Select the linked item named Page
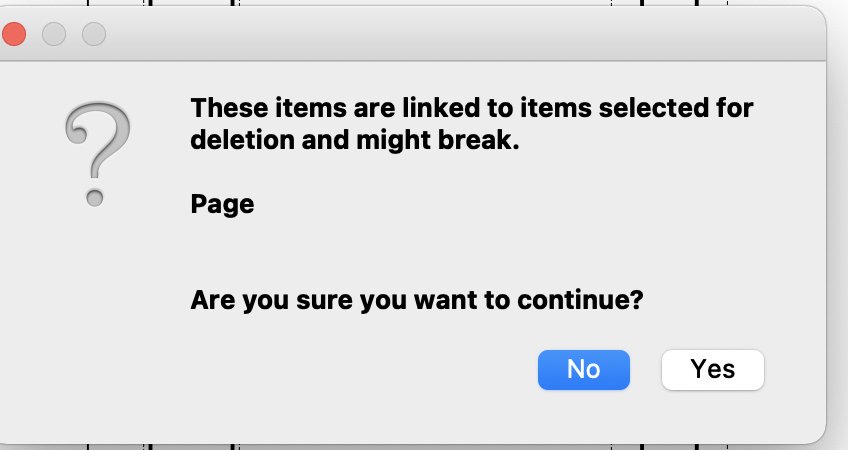 click(222, 205)
